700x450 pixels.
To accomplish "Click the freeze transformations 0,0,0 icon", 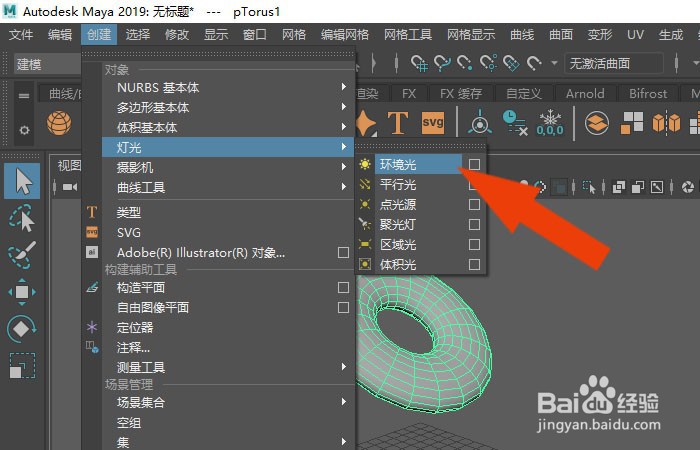I will 550,123.
